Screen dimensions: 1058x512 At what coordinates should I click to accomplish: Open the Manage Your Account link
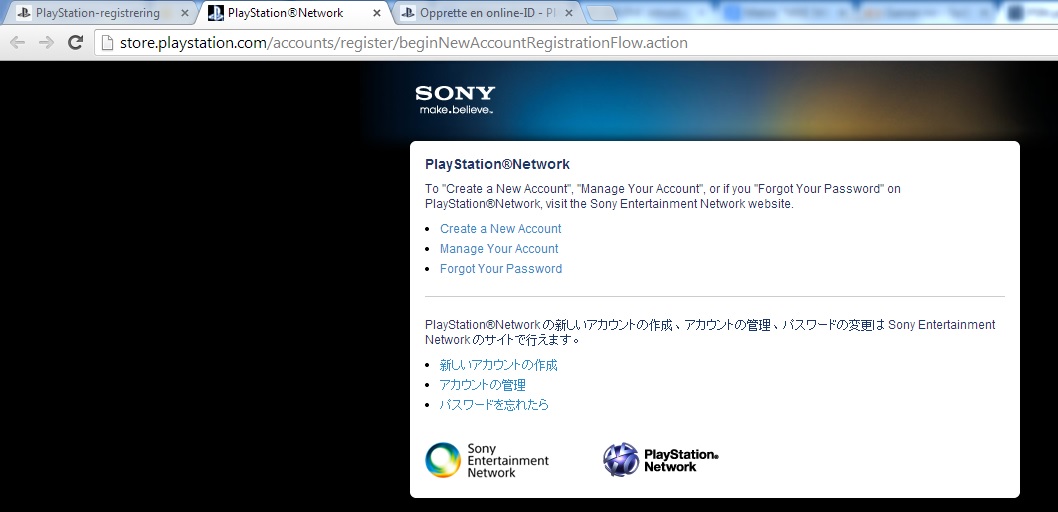tap(499, 249)
